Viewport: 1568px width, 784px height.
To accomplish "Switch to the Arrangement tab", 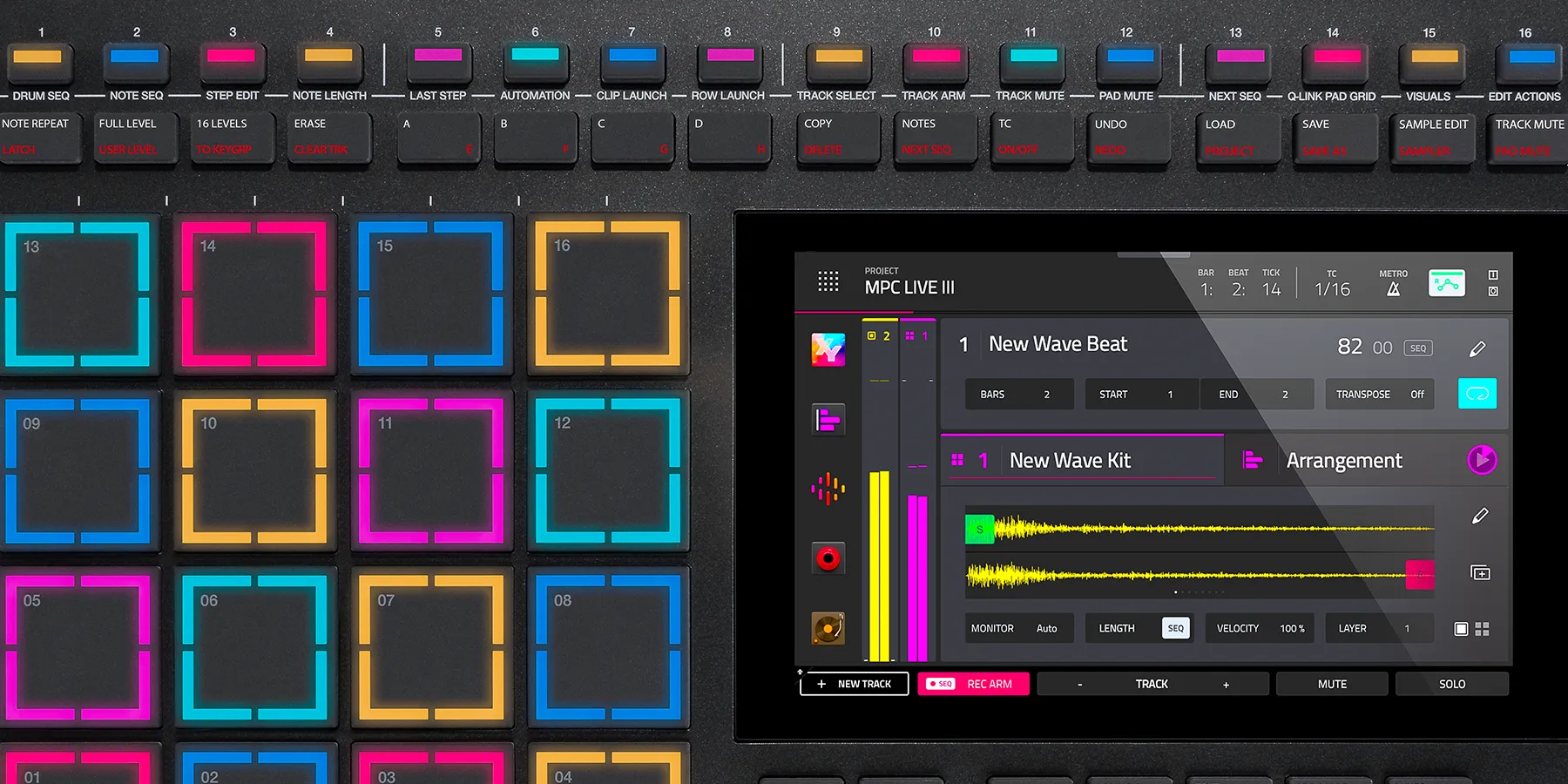I will [1343, 460].
